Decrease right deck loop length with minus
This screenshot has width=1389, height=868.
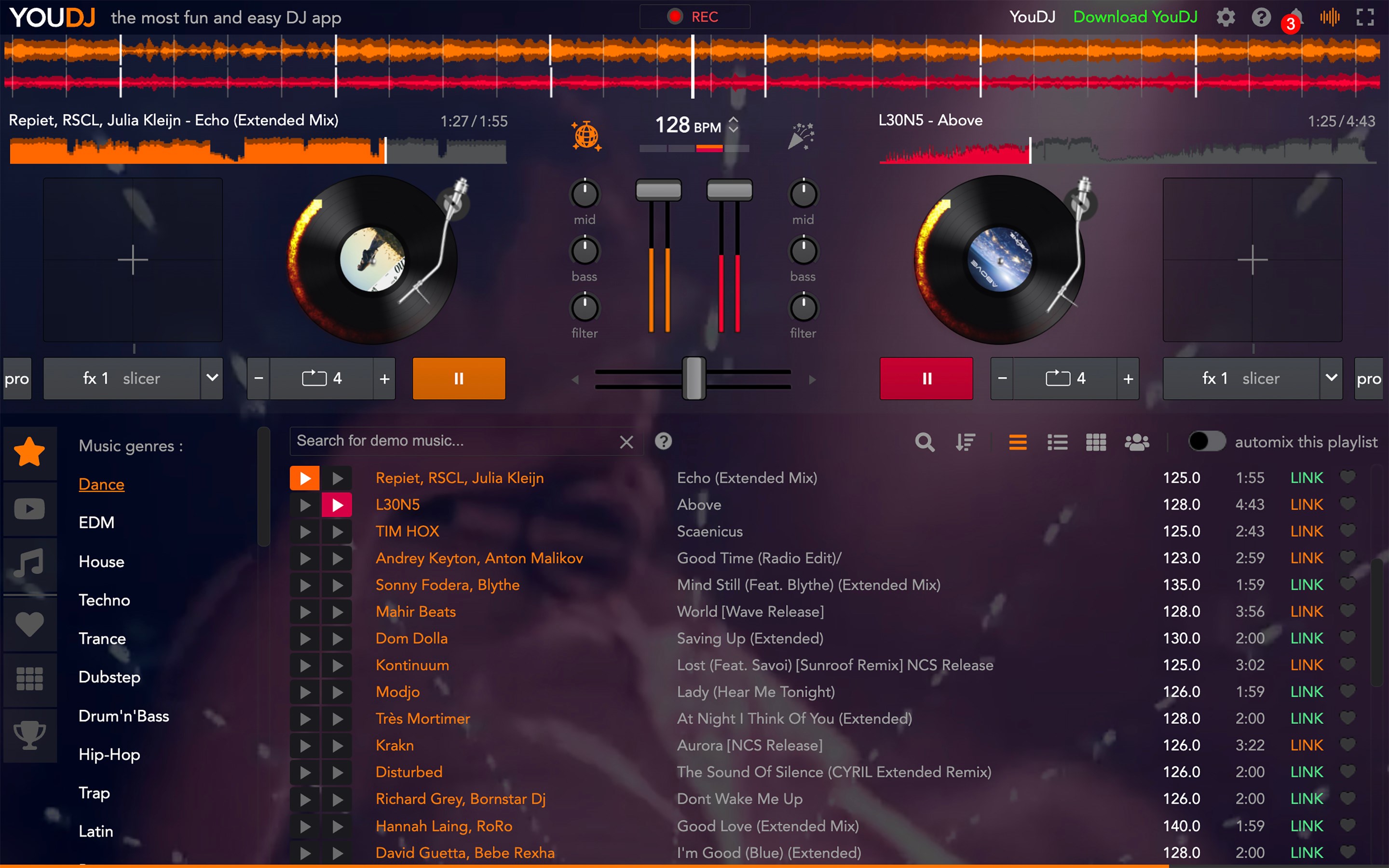[x=1002, y=379]
